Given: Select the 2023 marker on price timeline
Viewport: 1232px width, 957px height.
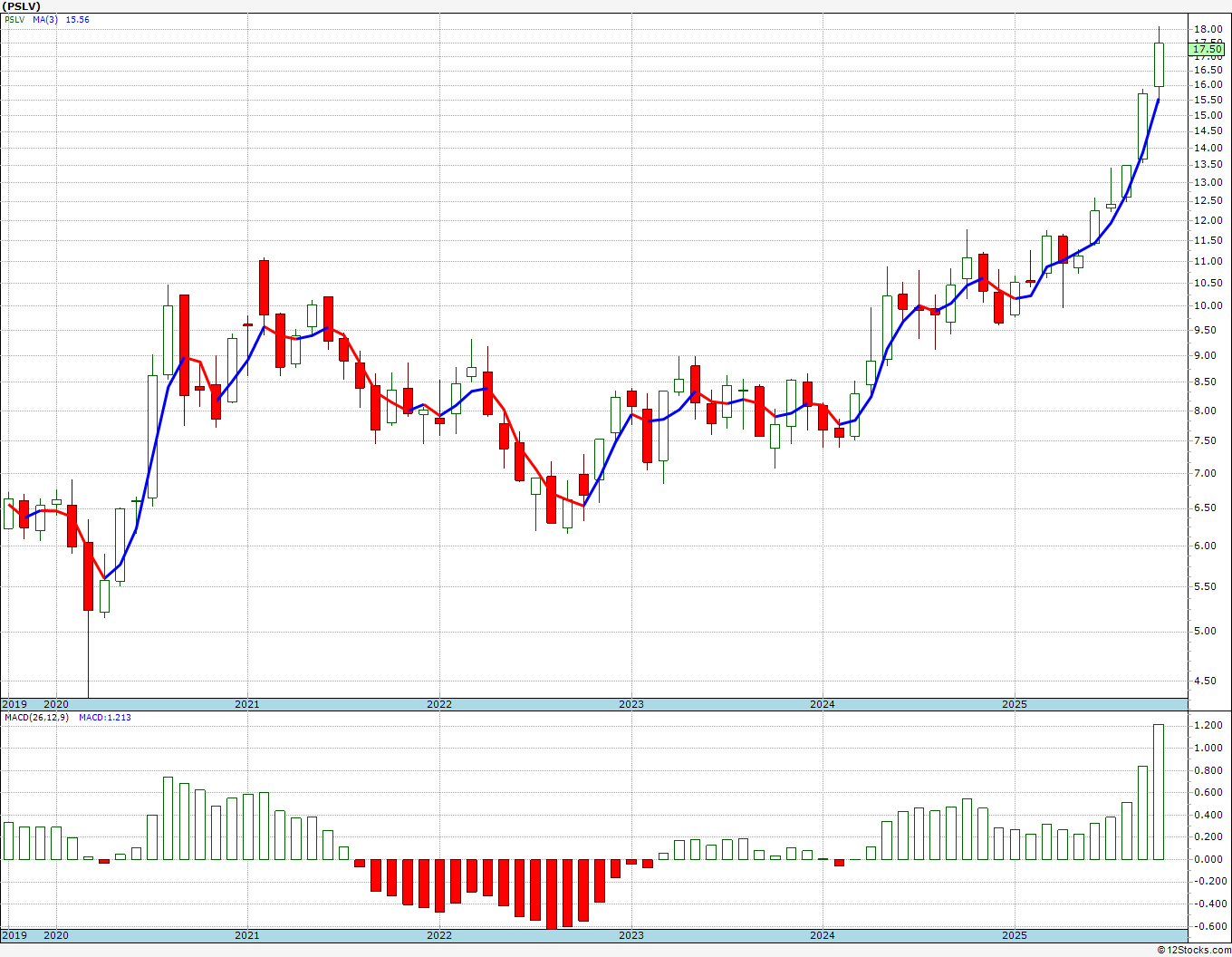Looking at the screenshot, I should coord(630,704).
